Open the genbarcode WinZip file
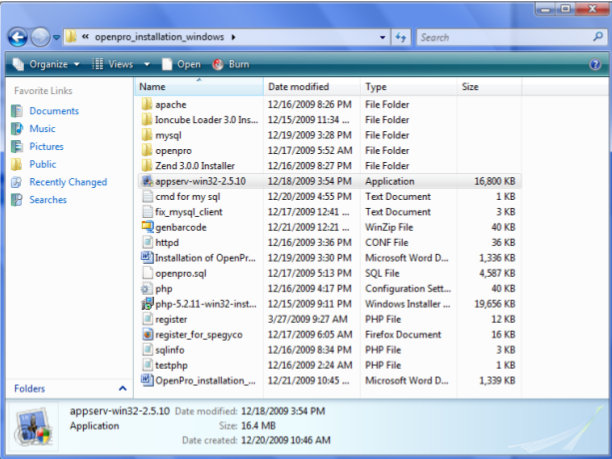The height and width of the screenshot is (459, 612). [180, 227]
